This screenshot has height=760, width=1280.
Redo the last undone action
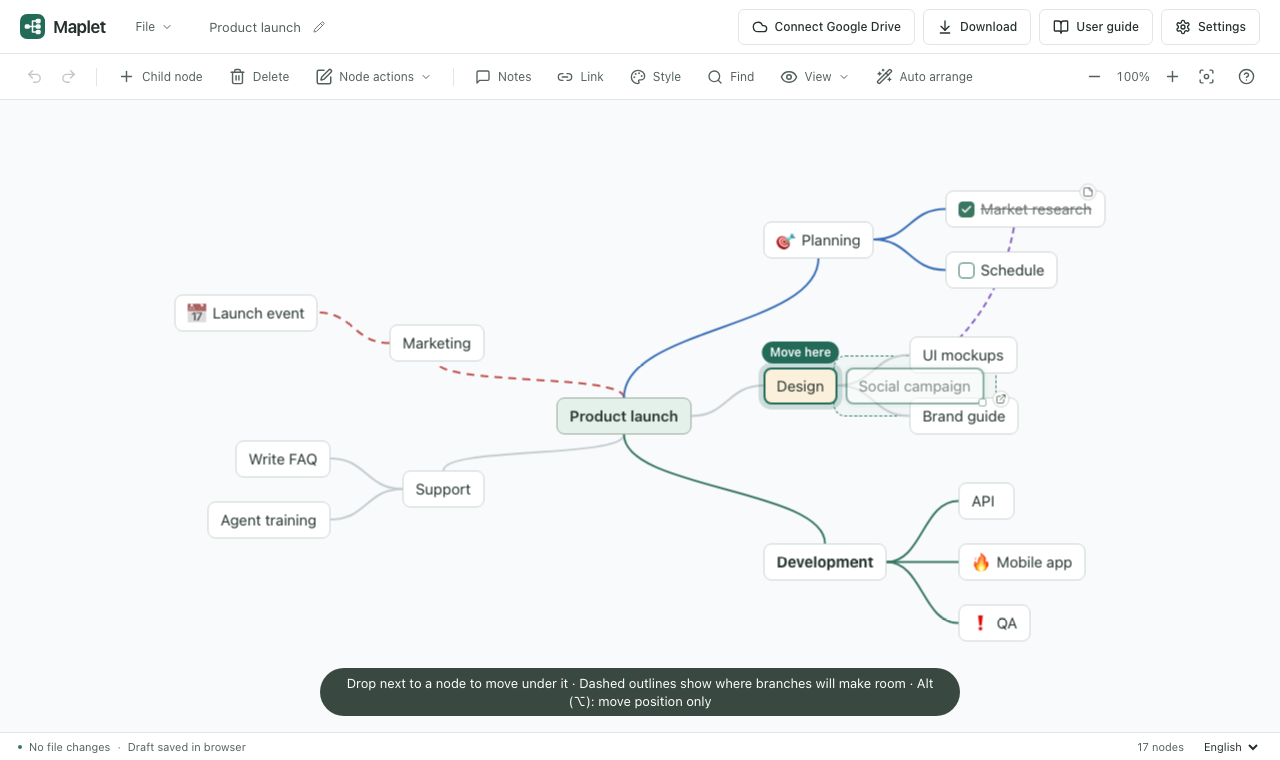coord(68,77)
